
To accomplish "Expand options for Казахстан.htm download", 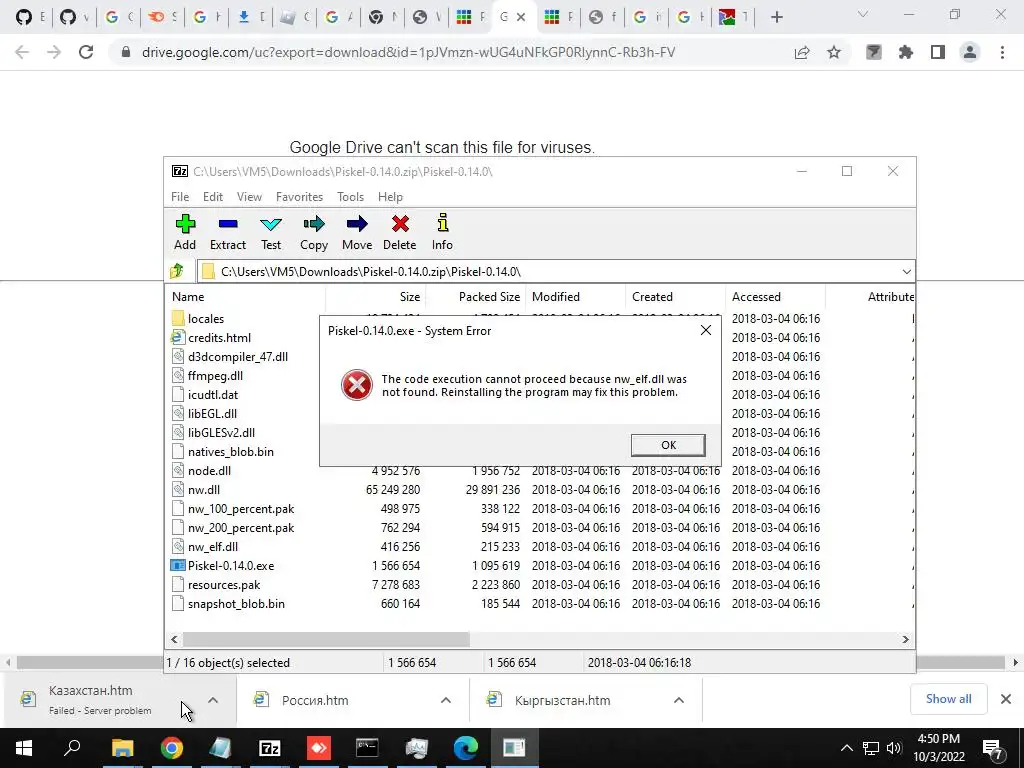I will [213, 699].
